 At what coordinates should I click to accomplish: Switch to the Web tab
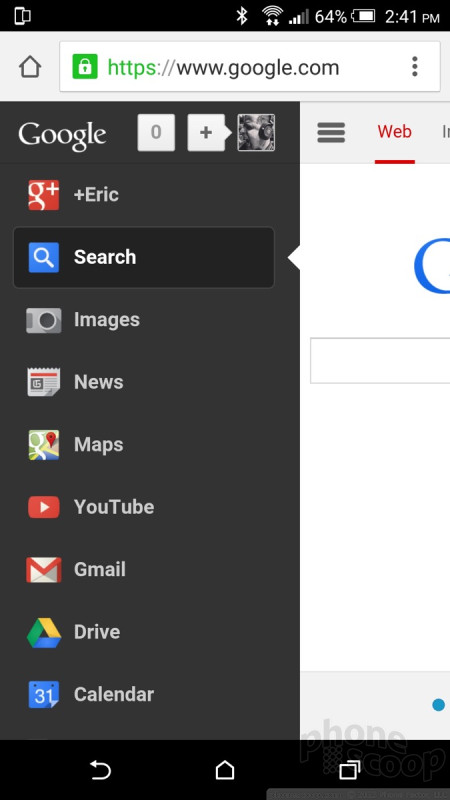tap(394, 132)
